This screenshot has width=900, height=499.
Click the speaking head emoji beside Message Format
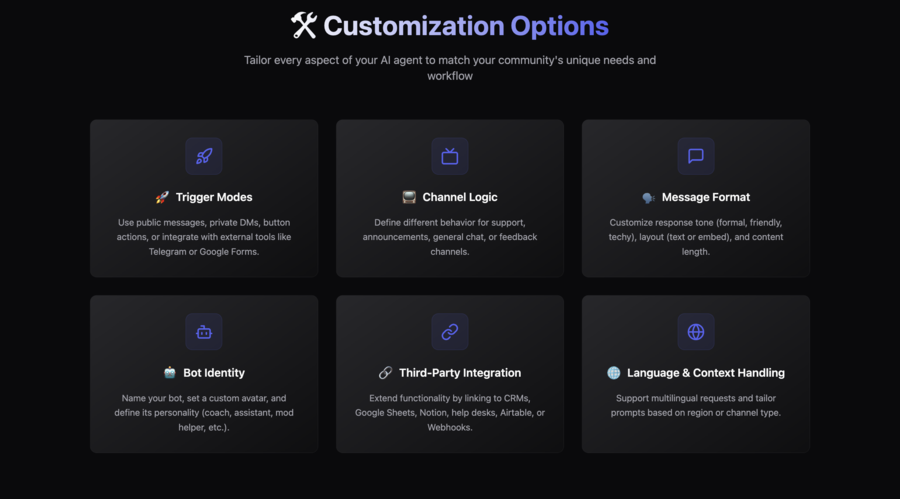click(649, 198)
